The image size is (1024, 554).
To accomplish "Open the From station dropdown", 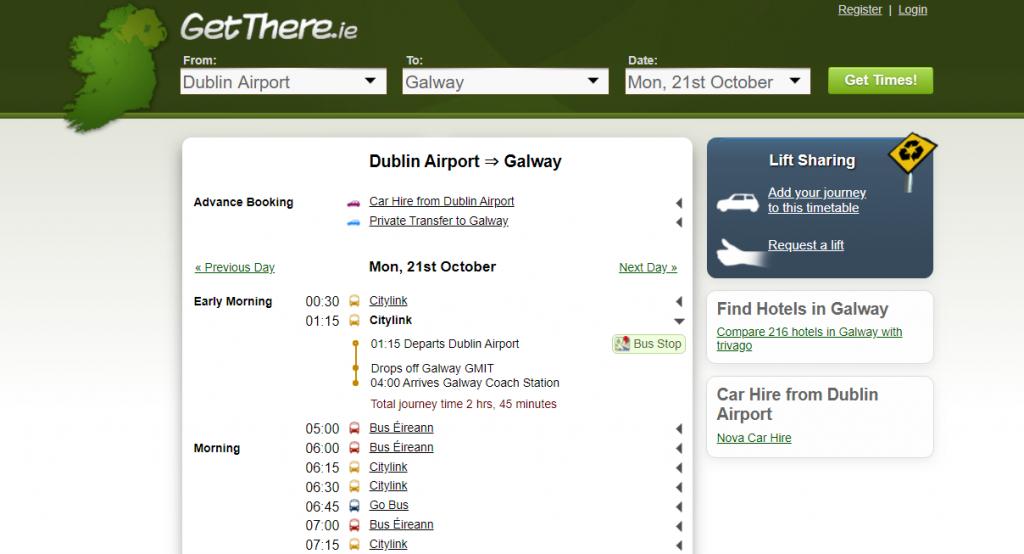I will (283, 82).
